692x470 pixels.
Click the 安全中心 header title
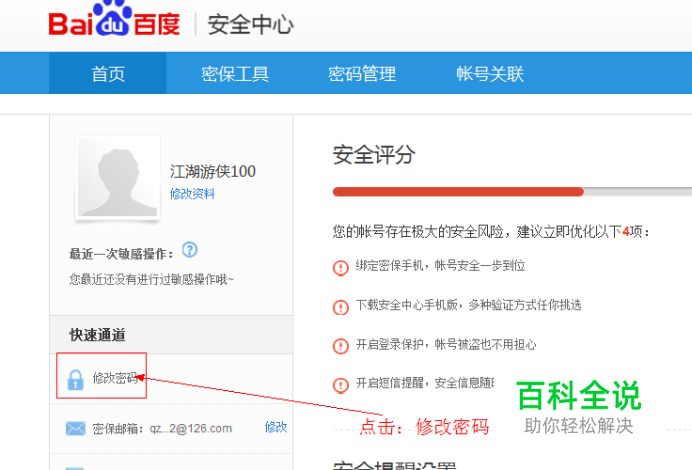pos(251,24)
